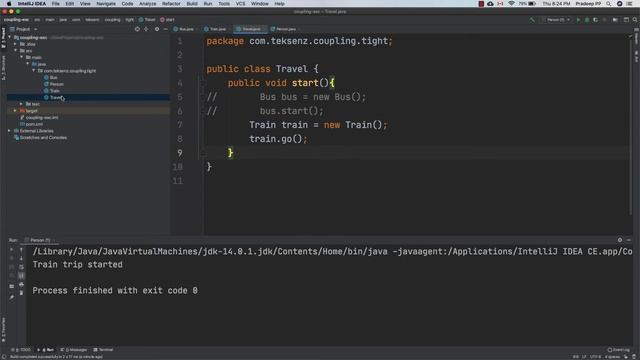Click the trash clear-all icon in Run panel
The height and width of the screenshot is (360, 640).
click(x=21, y=293)
